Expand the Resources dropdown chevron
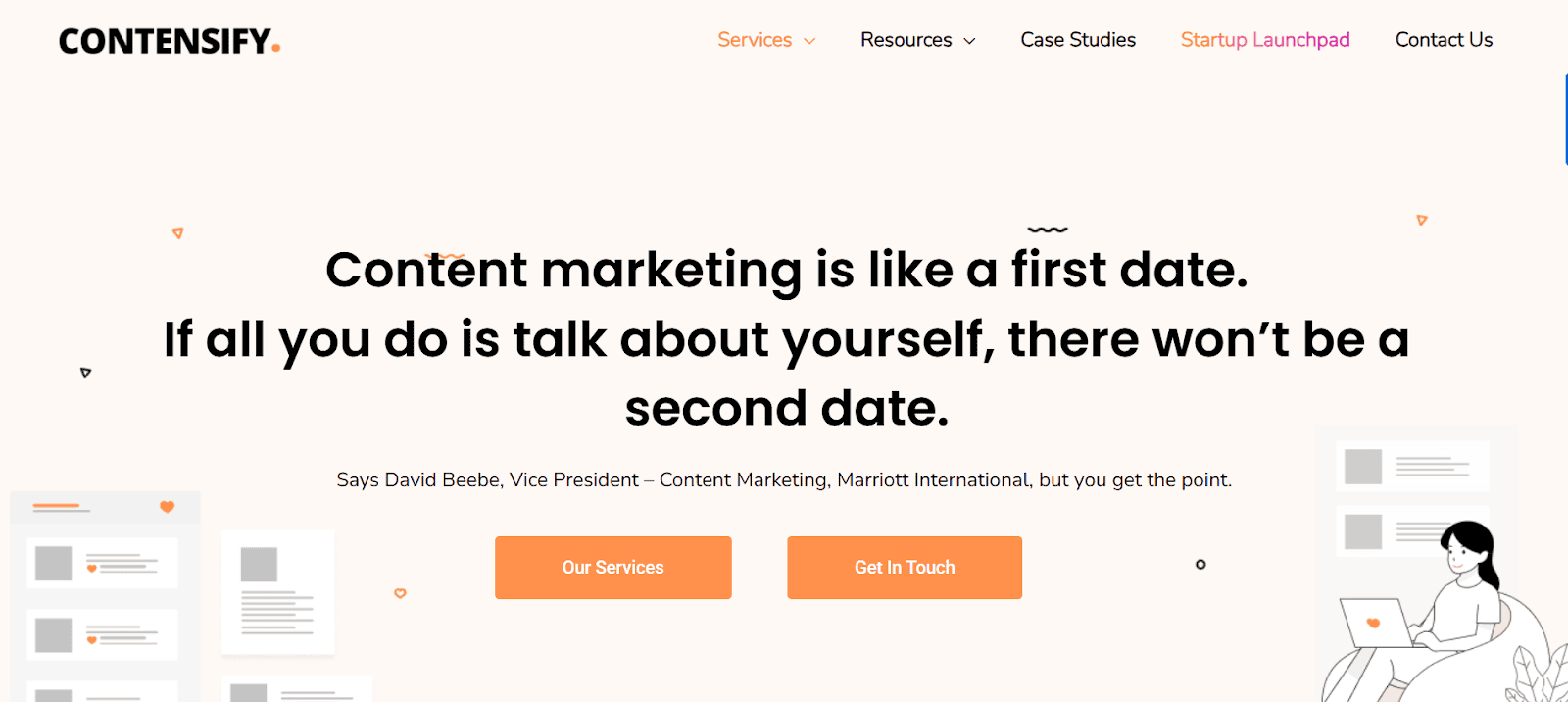Viewport: 1568px width, 702px height. (x=970, y=41)
